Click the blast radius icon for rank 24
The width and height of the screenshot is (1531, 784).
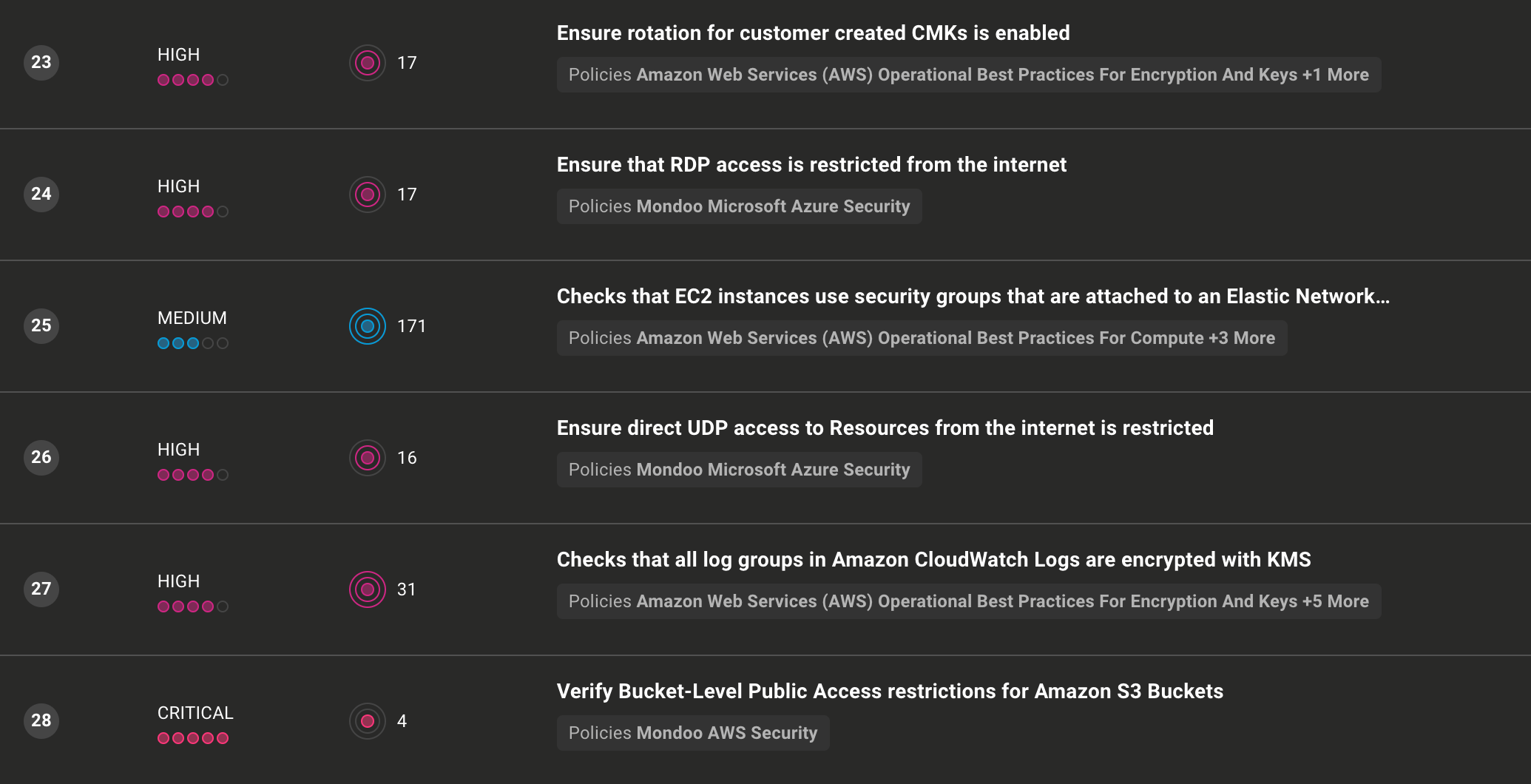pyautogui.click(x=368, y=195)
